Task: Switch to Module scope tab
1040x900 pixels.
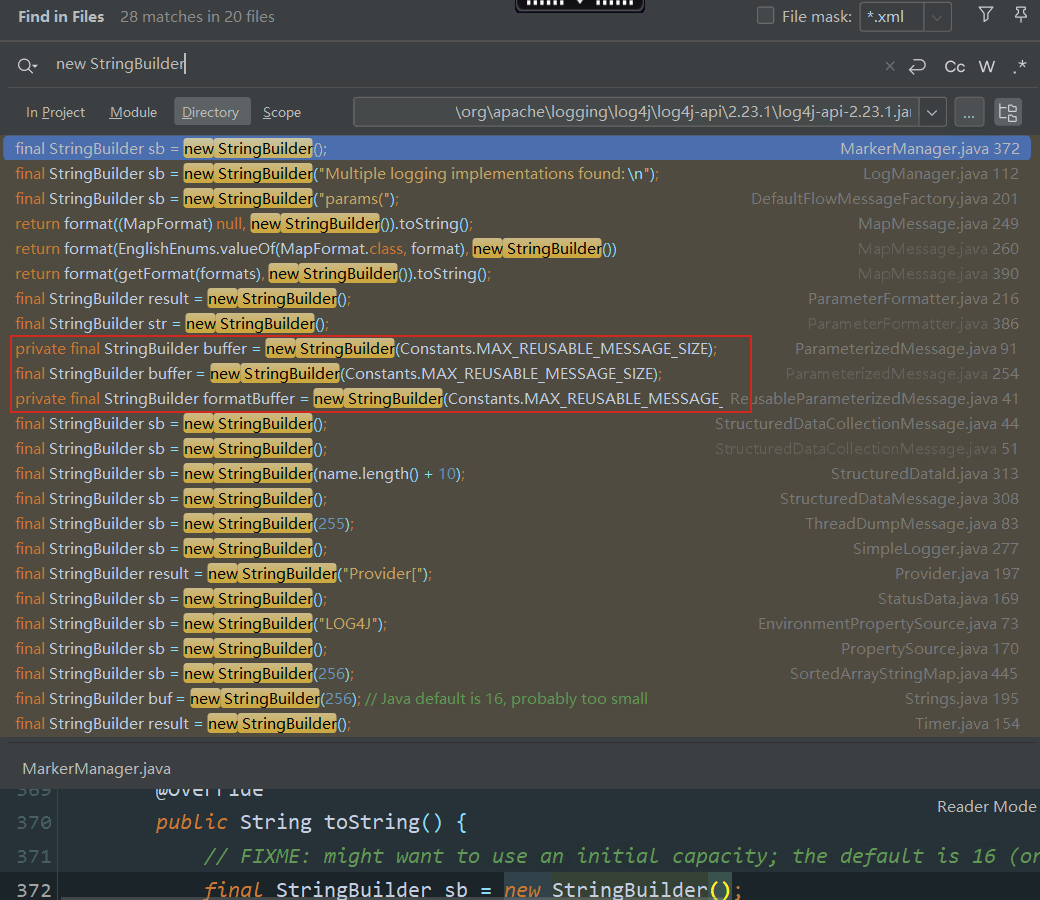Action: pos(133,112)
